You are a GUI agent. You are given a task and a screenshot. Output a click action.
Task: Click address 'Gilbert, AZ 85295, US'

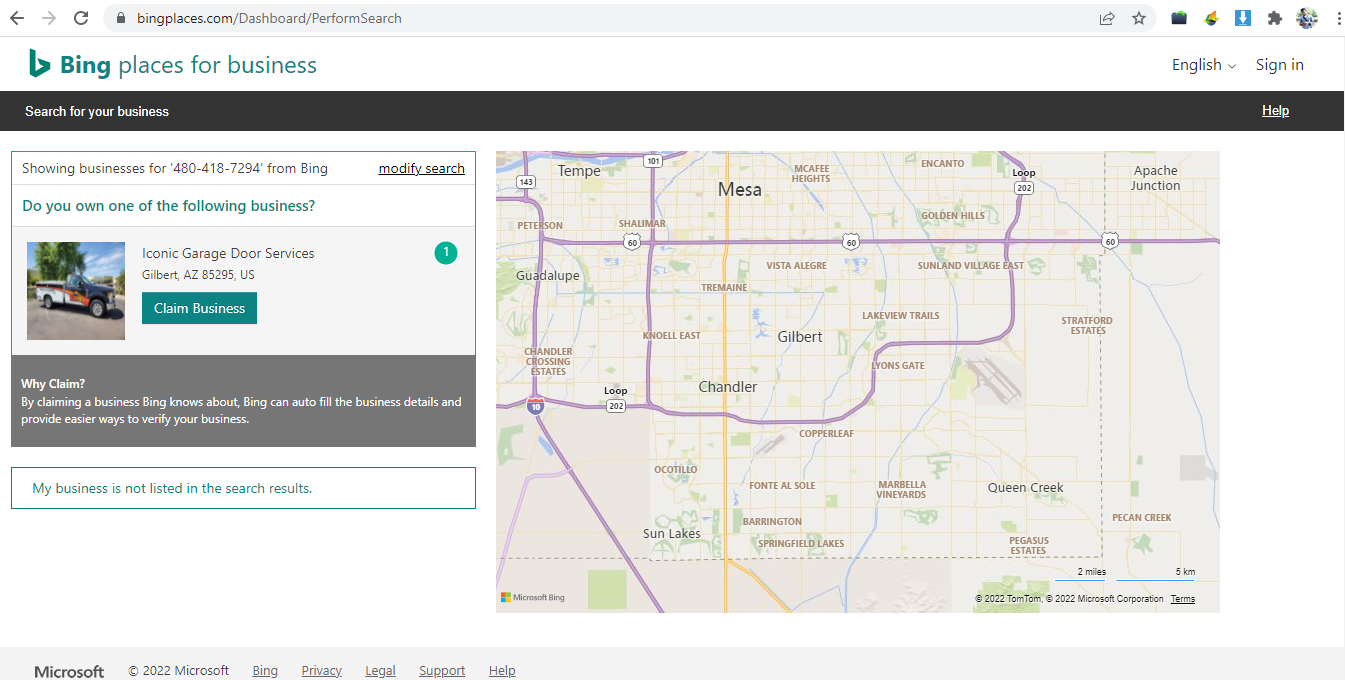click(x=198, y=275)
